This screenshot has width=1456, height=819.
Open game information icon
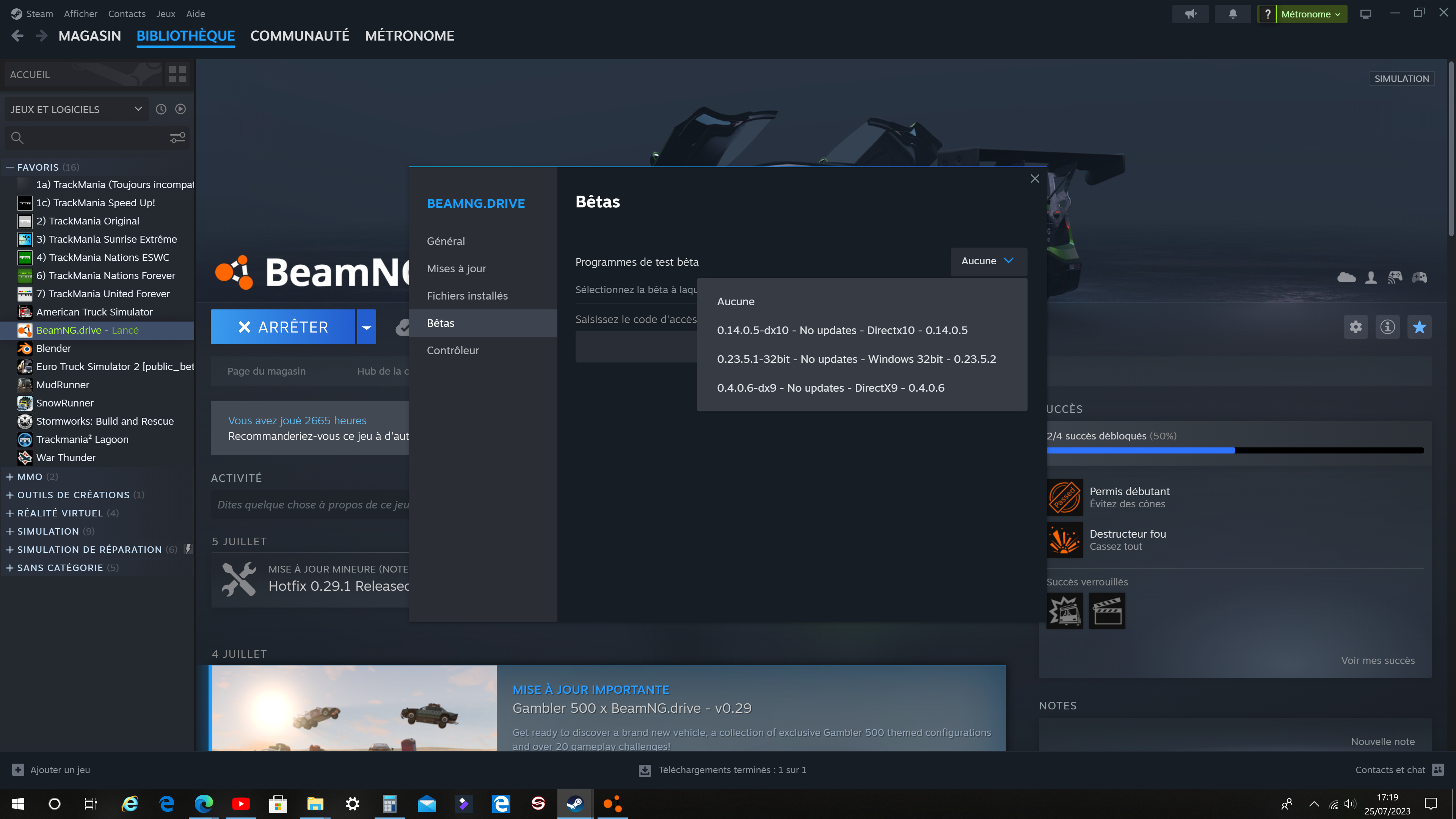pyautogui.click(x=1387, y=327)
